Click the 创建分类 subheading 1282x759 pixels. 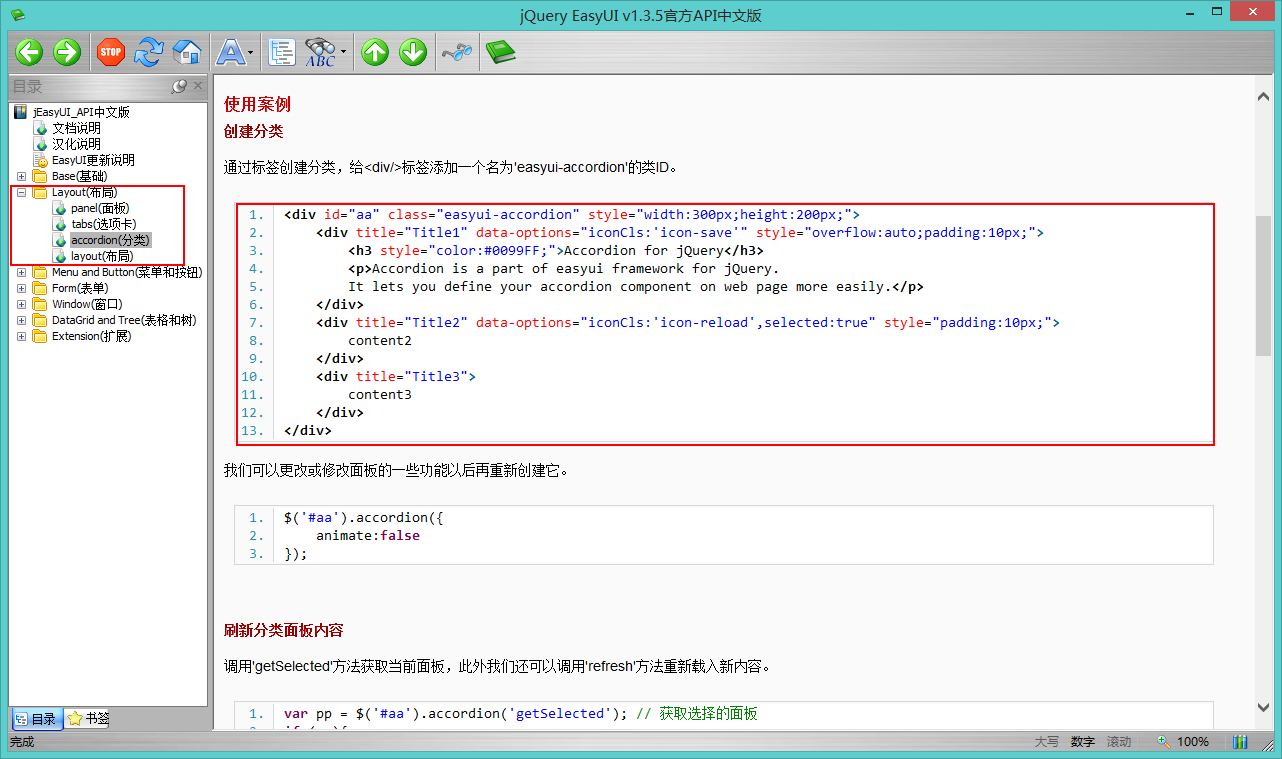[253, 131]
